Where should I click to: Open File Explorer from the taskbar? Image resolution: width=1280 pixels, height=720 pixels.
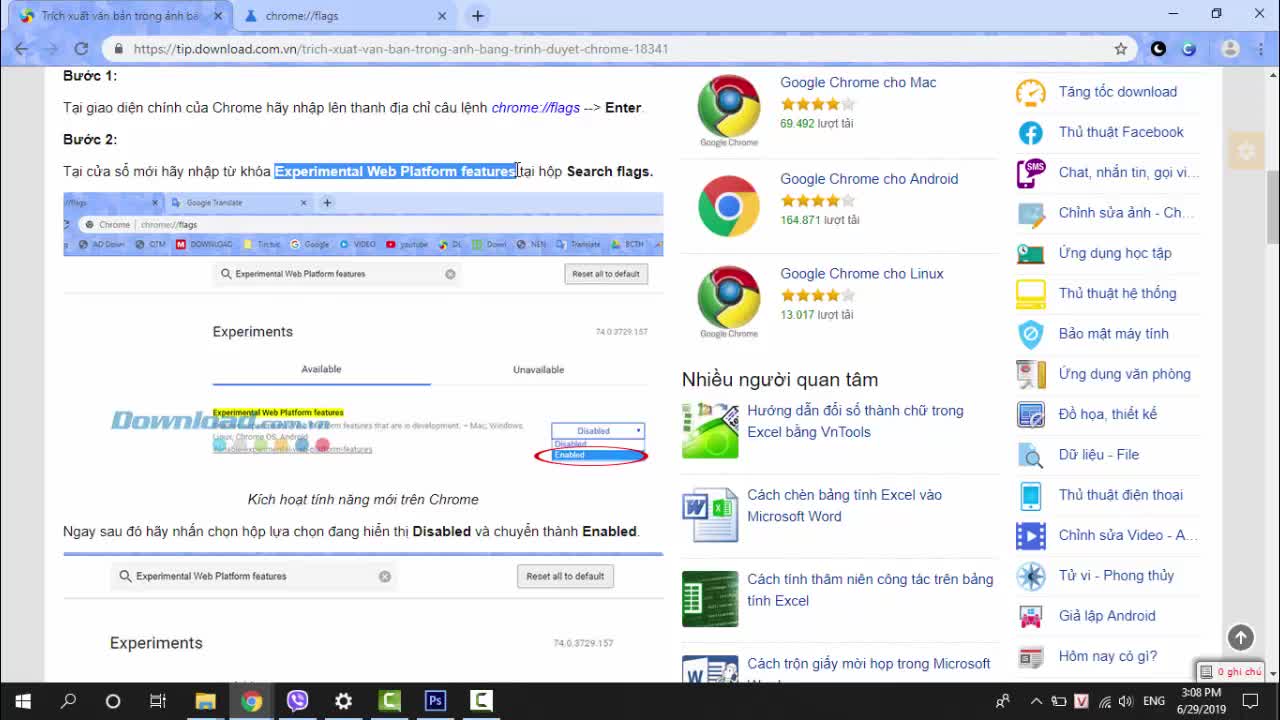[x=205, y=701]
